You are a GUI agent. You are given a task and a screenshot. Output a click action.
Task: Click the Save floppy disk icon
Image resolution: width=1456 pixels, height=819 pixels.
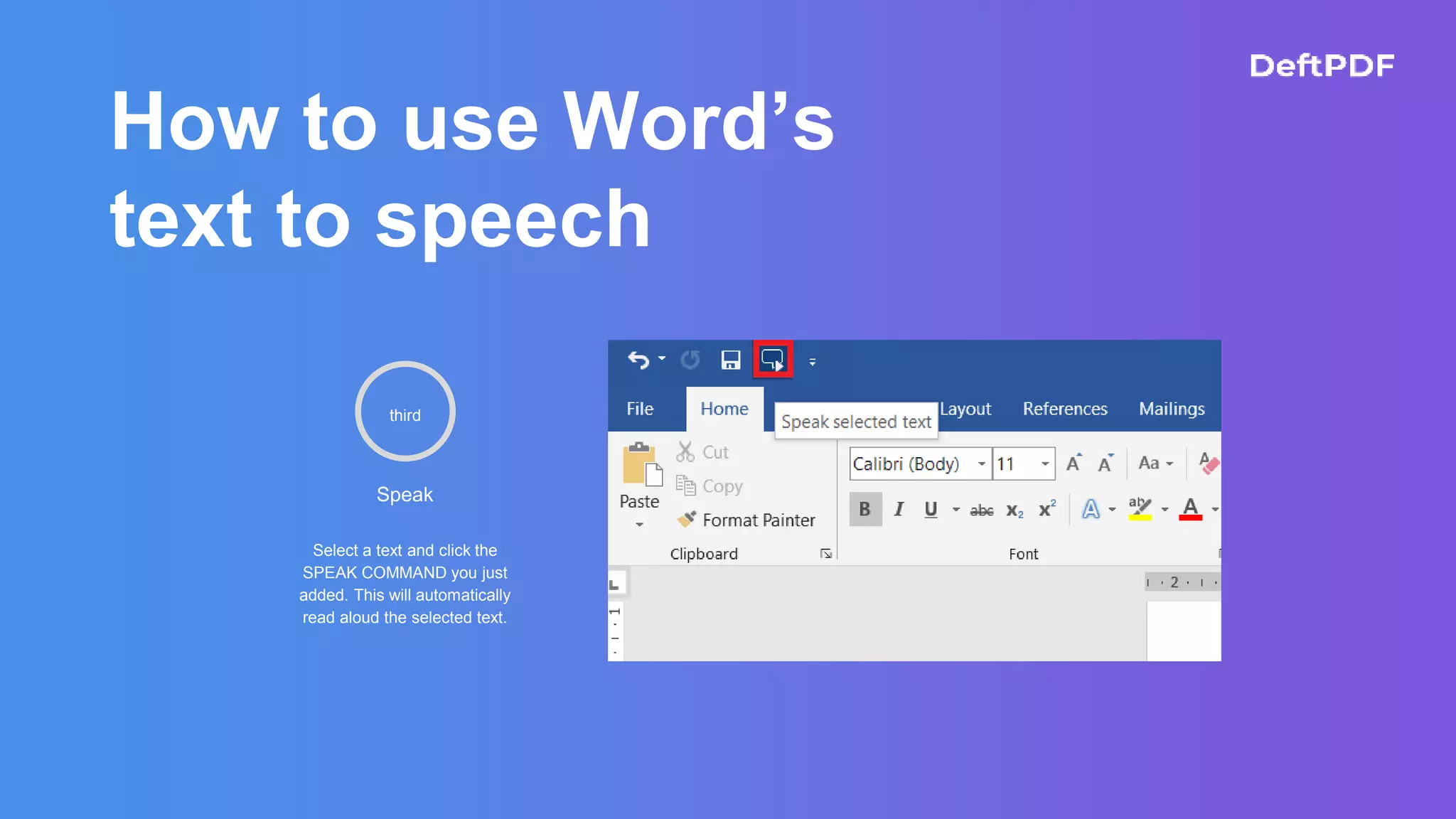(730, 360)
